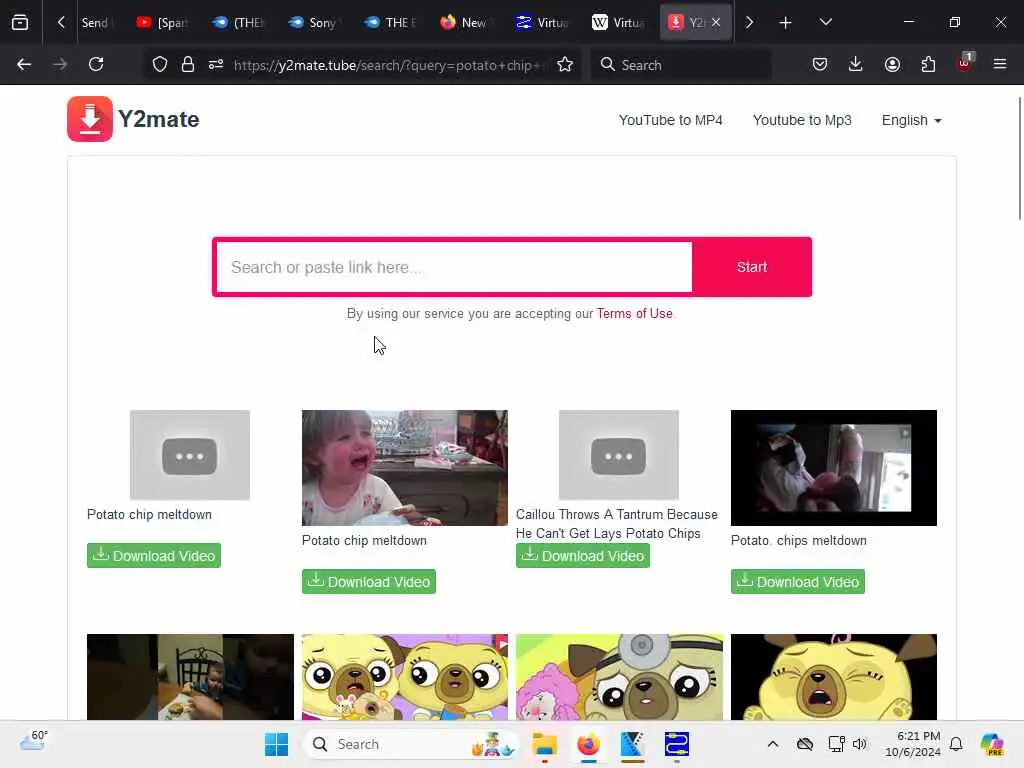The width and height of the screenshot is (1024, 768).
Task: Click the page vertical scrollbar
Action: [1019, 159]
